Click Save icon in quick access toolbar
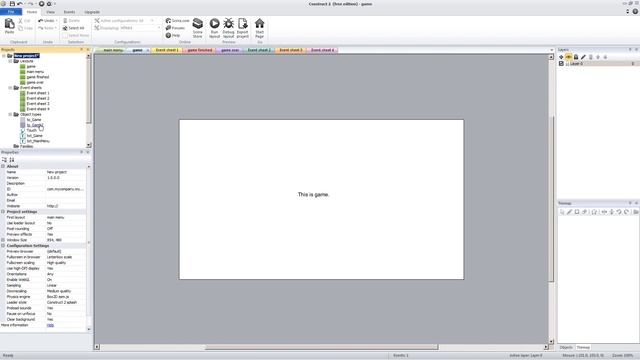 [12, 4]
